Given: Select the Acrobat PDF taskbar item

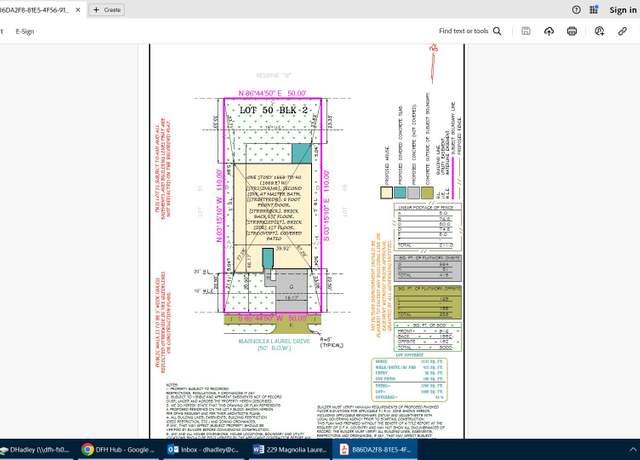Looking at the screenshot, I should (375, 450).
